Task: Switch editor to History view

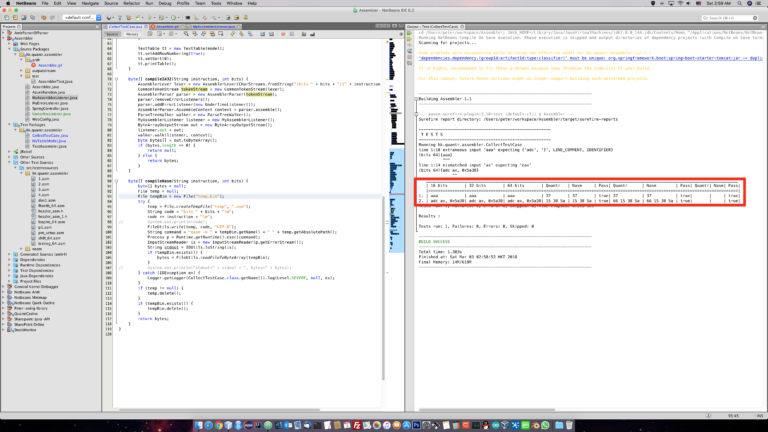Action: tap(132, 34)
